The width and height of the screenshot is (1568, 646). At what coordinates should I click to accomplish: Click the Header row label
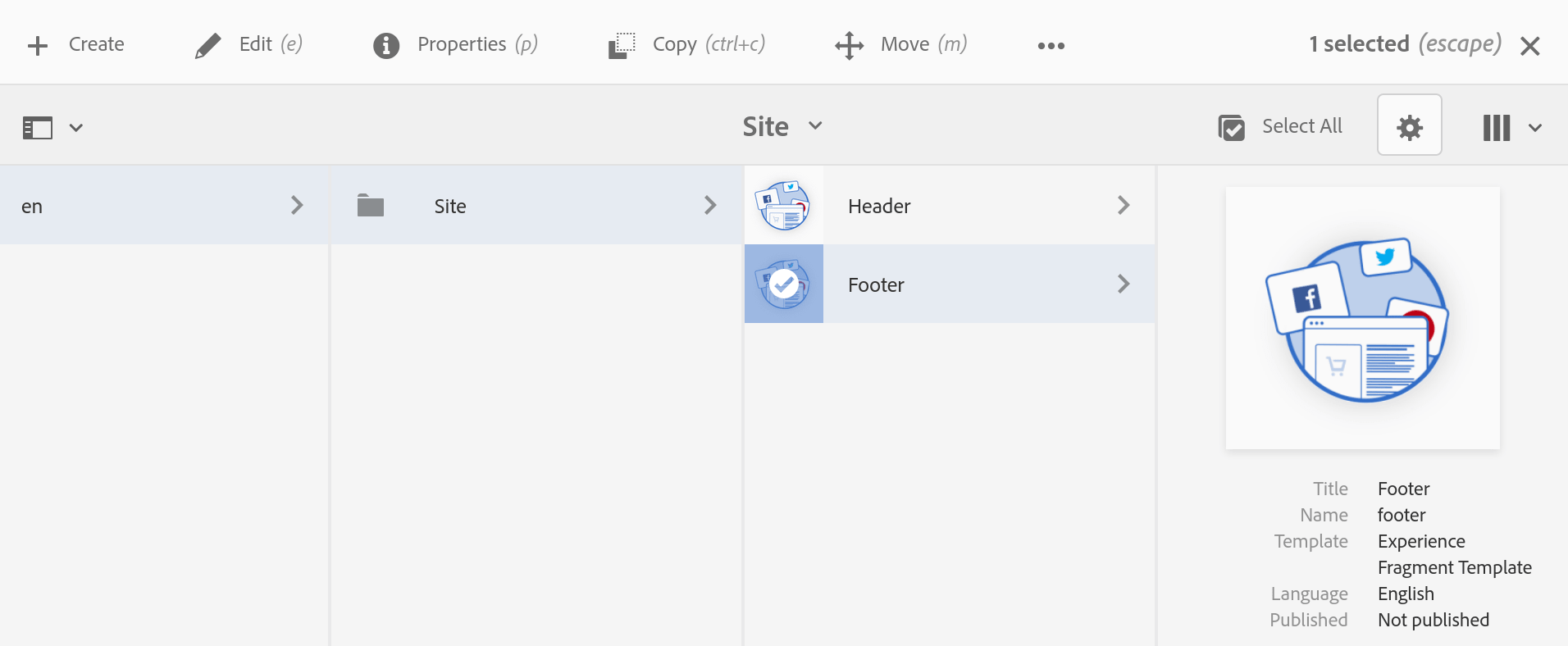click(879, 207)
